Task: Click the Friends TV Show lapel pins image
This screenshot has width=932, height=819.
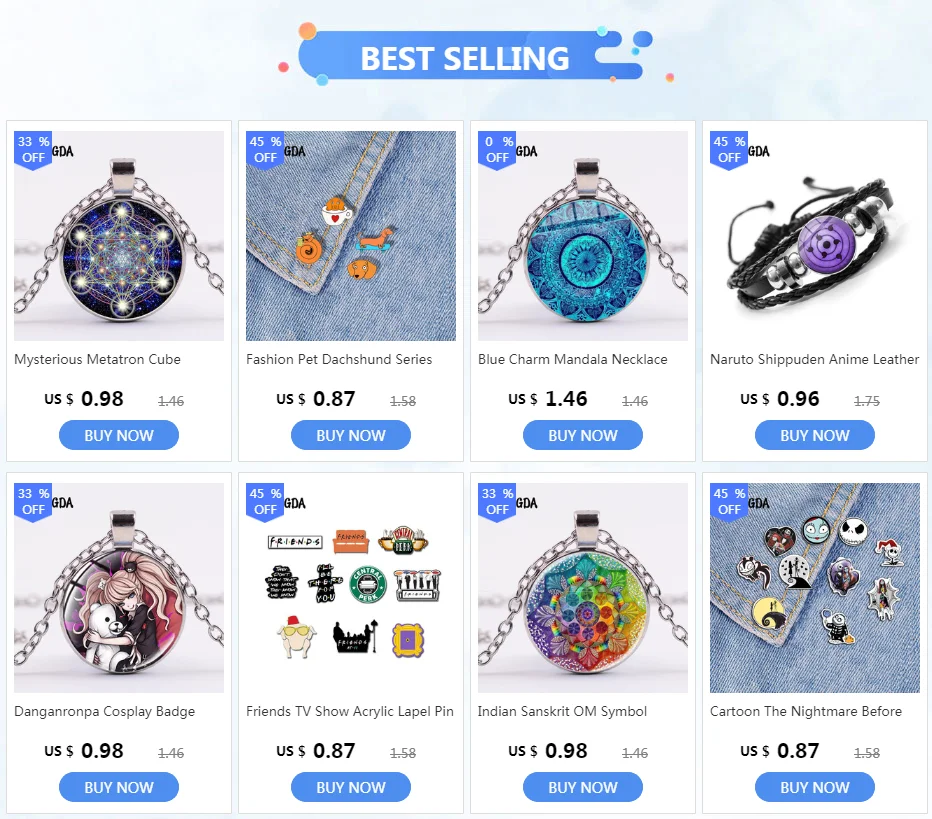Action: [x=351, y=588]
